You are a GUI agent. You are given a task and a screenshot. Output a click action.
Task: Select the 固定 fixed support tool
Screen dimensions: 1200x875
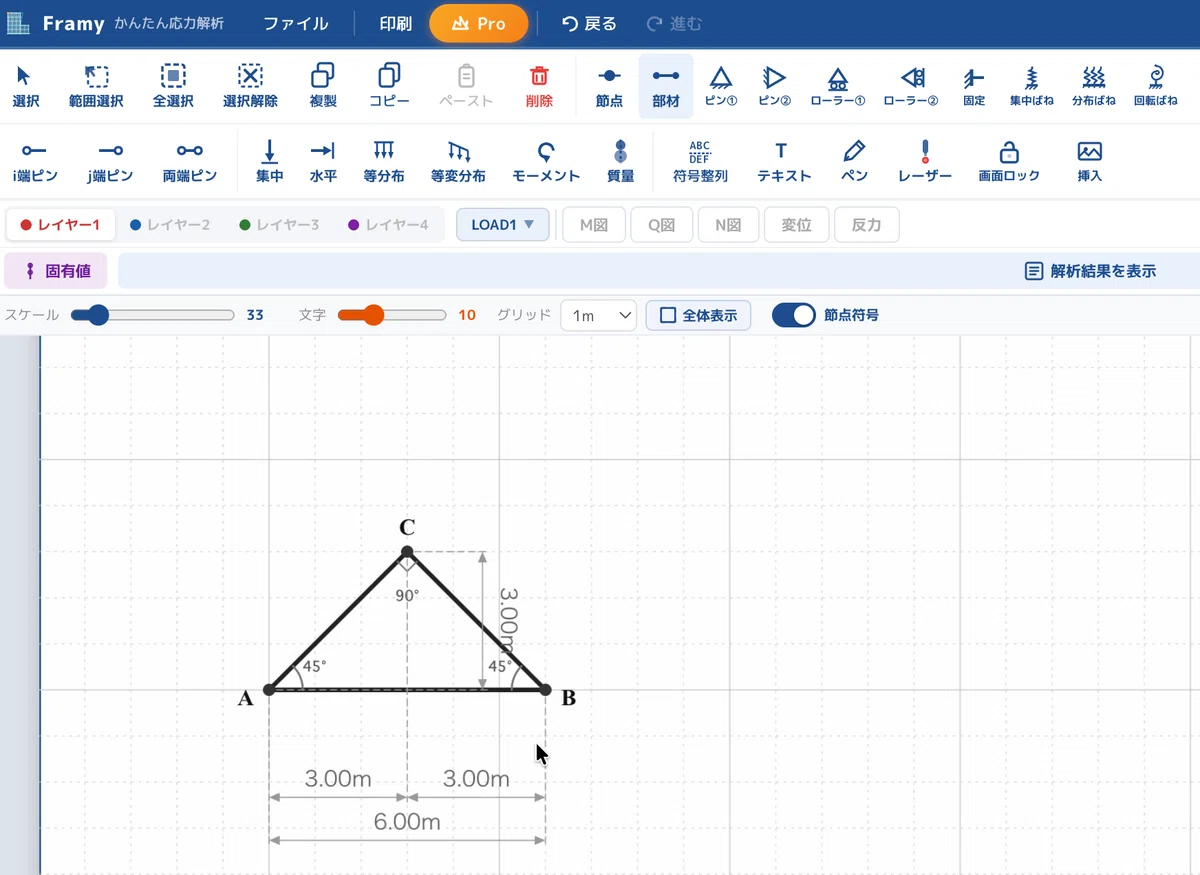[x=974, y=86]
